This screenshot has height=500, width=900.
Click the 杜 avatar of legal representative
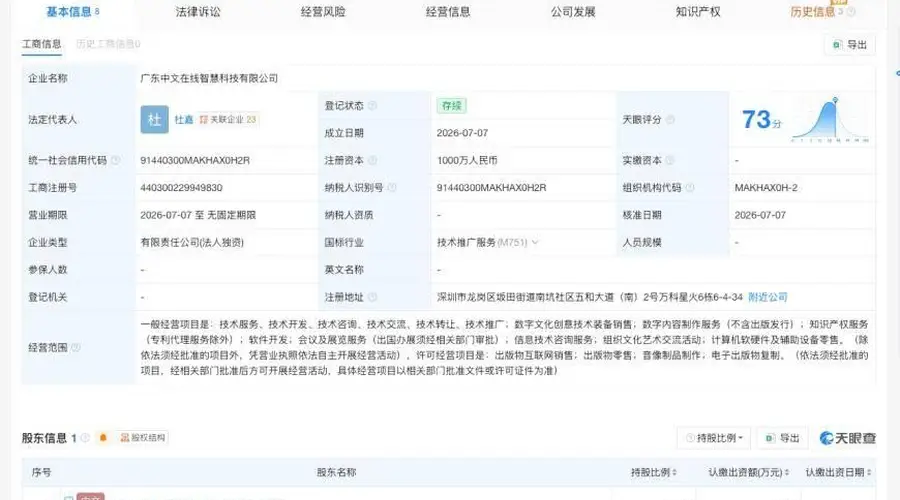point(154,119)
